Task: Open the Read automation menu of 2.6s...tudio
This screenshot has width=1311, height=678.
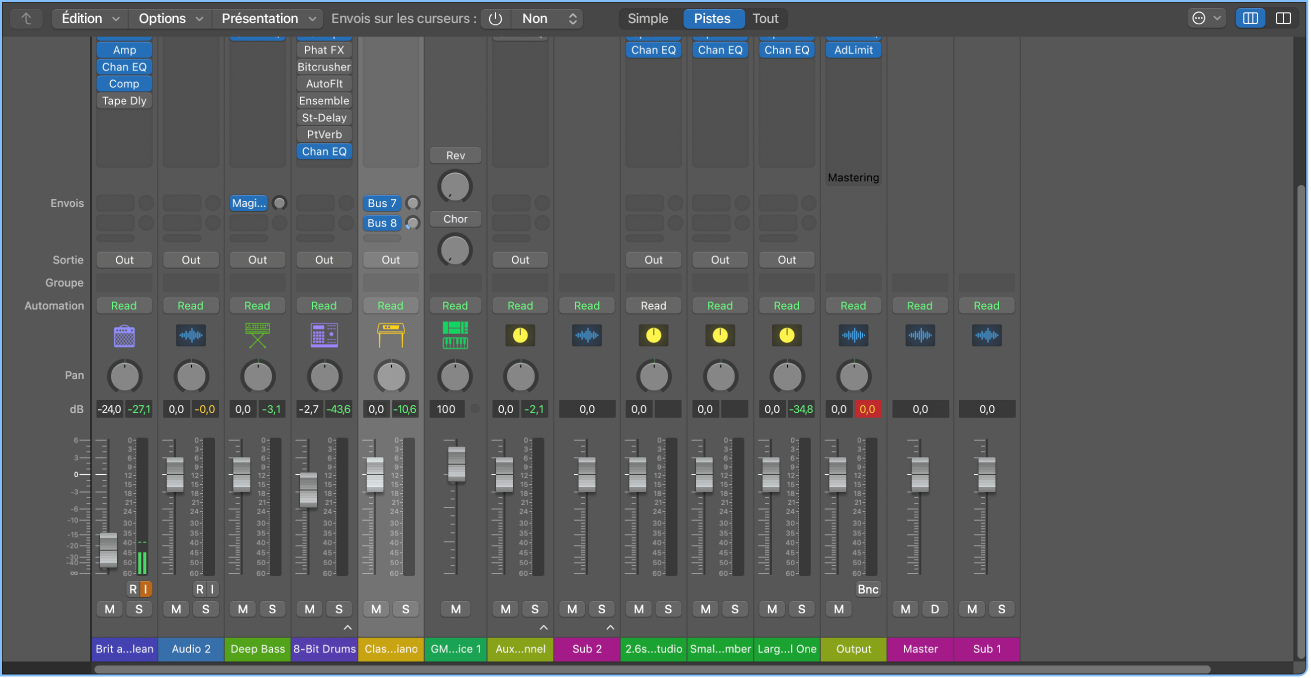Action: [653, 306]
